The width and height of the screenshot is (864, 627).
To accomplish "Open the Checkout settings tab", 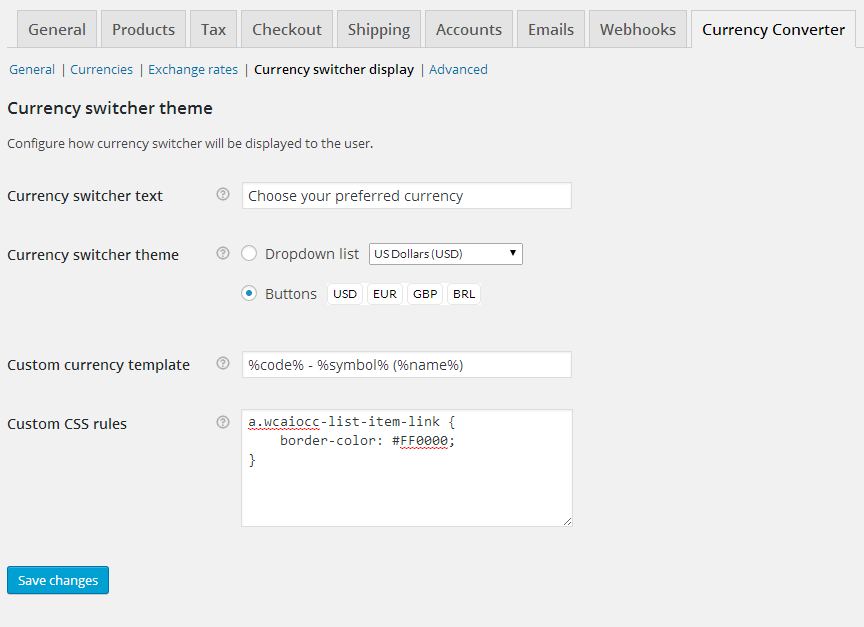I will [287, 29].
